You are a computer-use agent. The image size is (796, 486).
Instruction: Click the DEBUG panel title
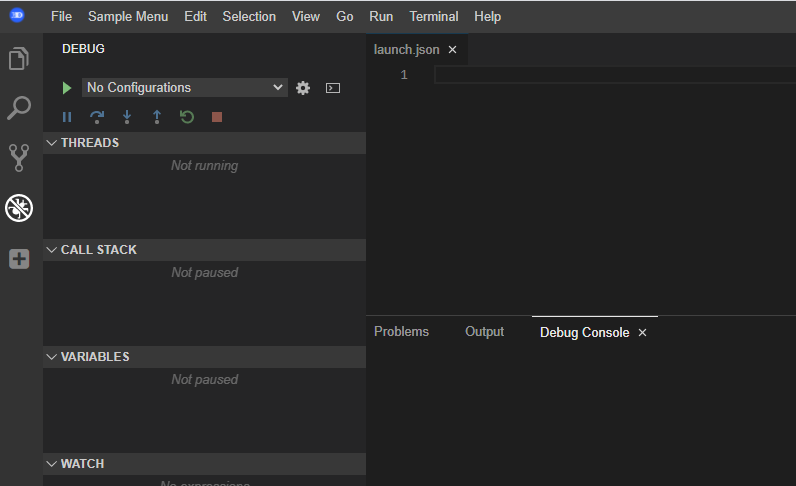pos(83,49)
